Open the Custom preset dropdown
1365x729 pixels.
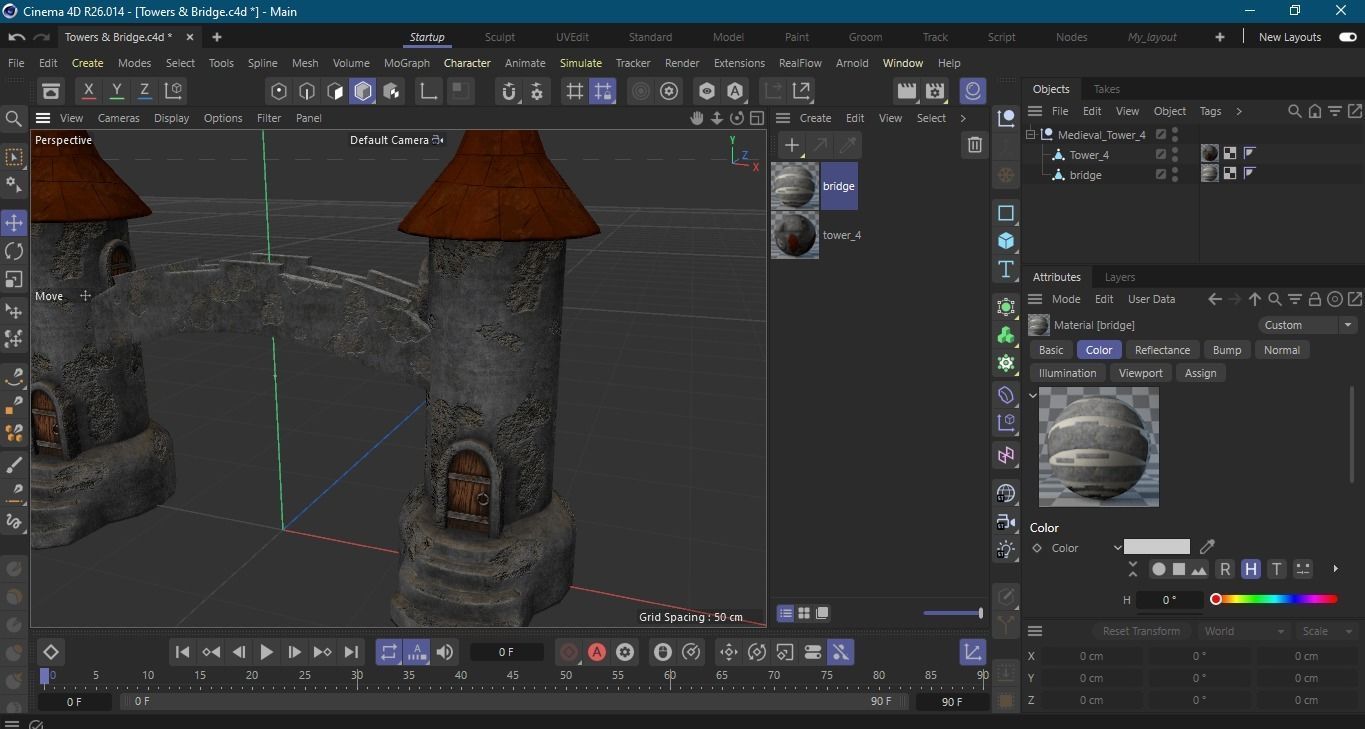point(1307,325)
